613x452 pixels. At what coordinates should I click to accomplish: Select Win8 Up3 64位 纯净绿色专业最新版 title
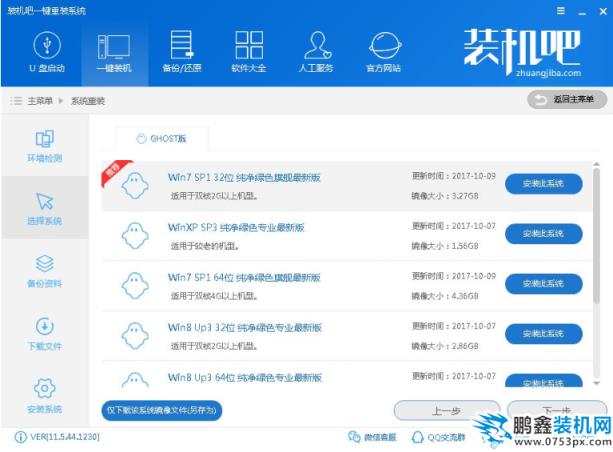coord(245,378)
